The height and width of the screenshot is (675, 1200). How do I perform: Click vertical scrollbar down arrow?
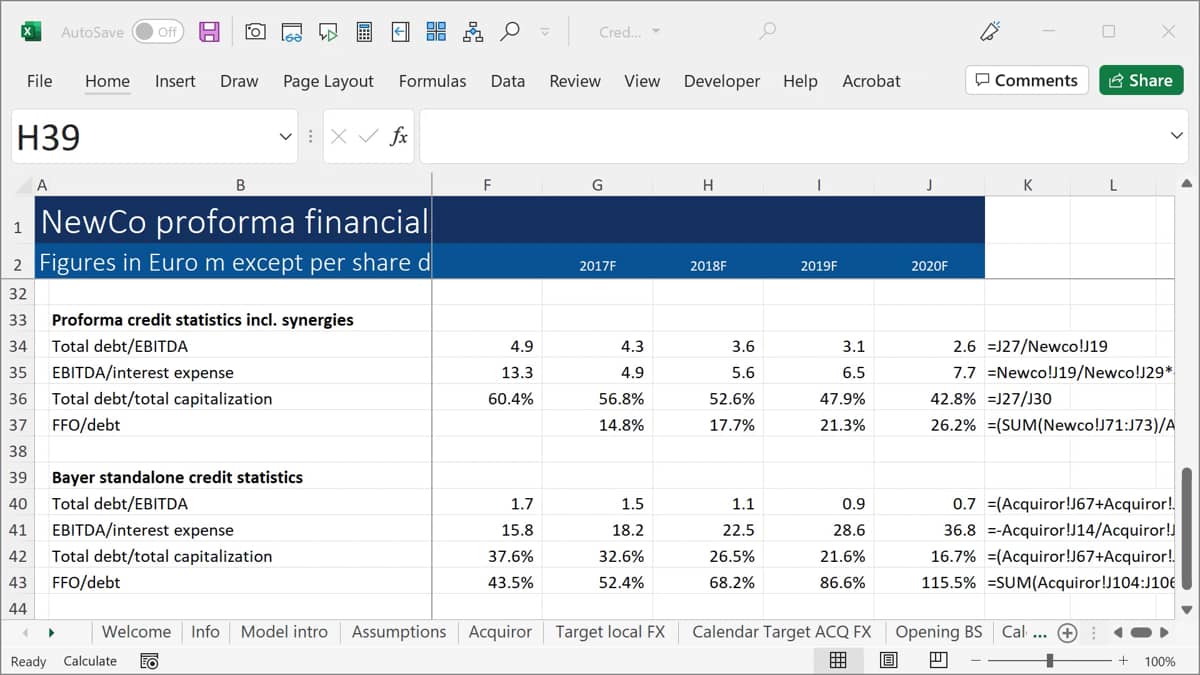[1187, 608]
